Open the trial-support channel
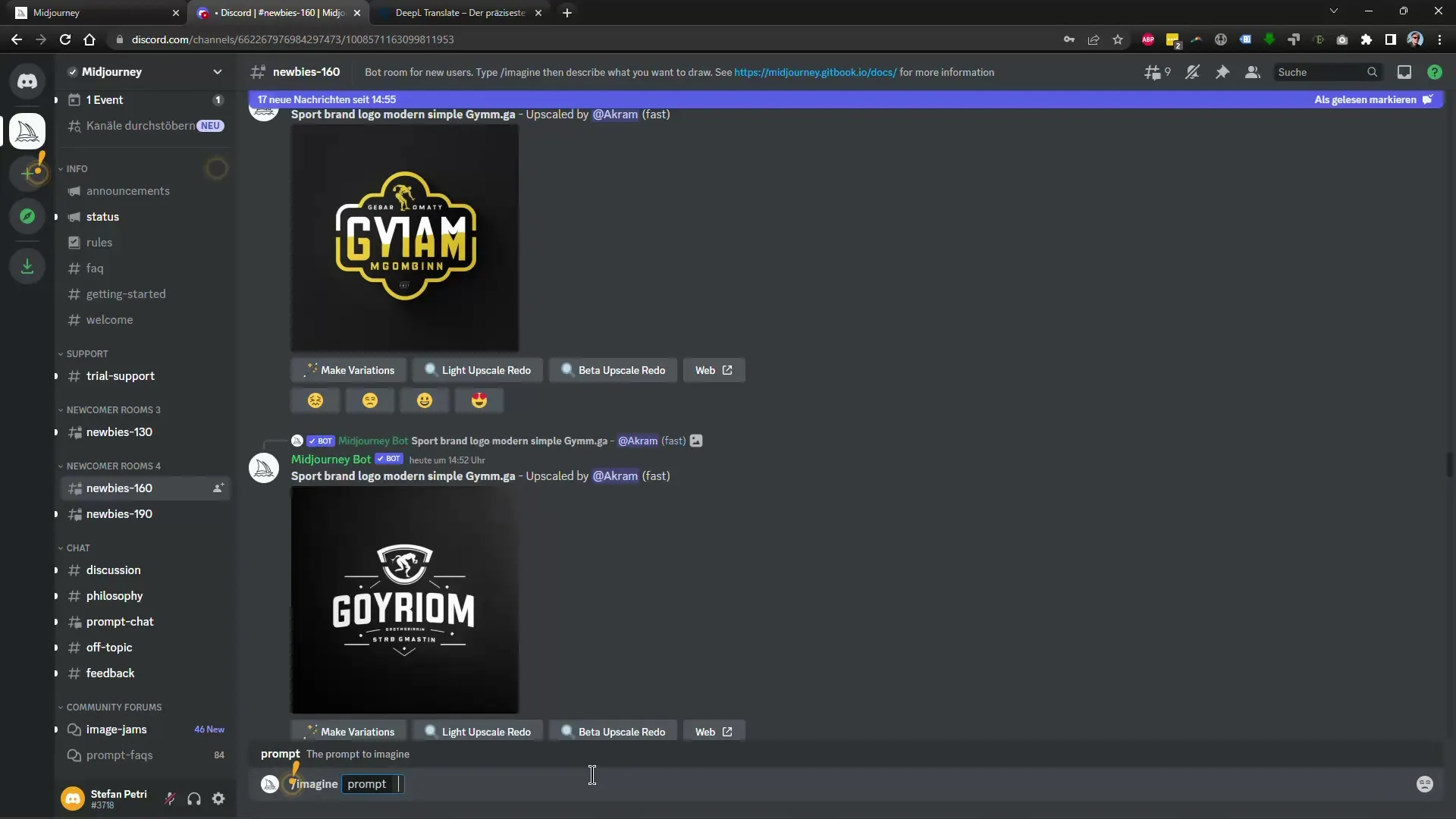 120,375
